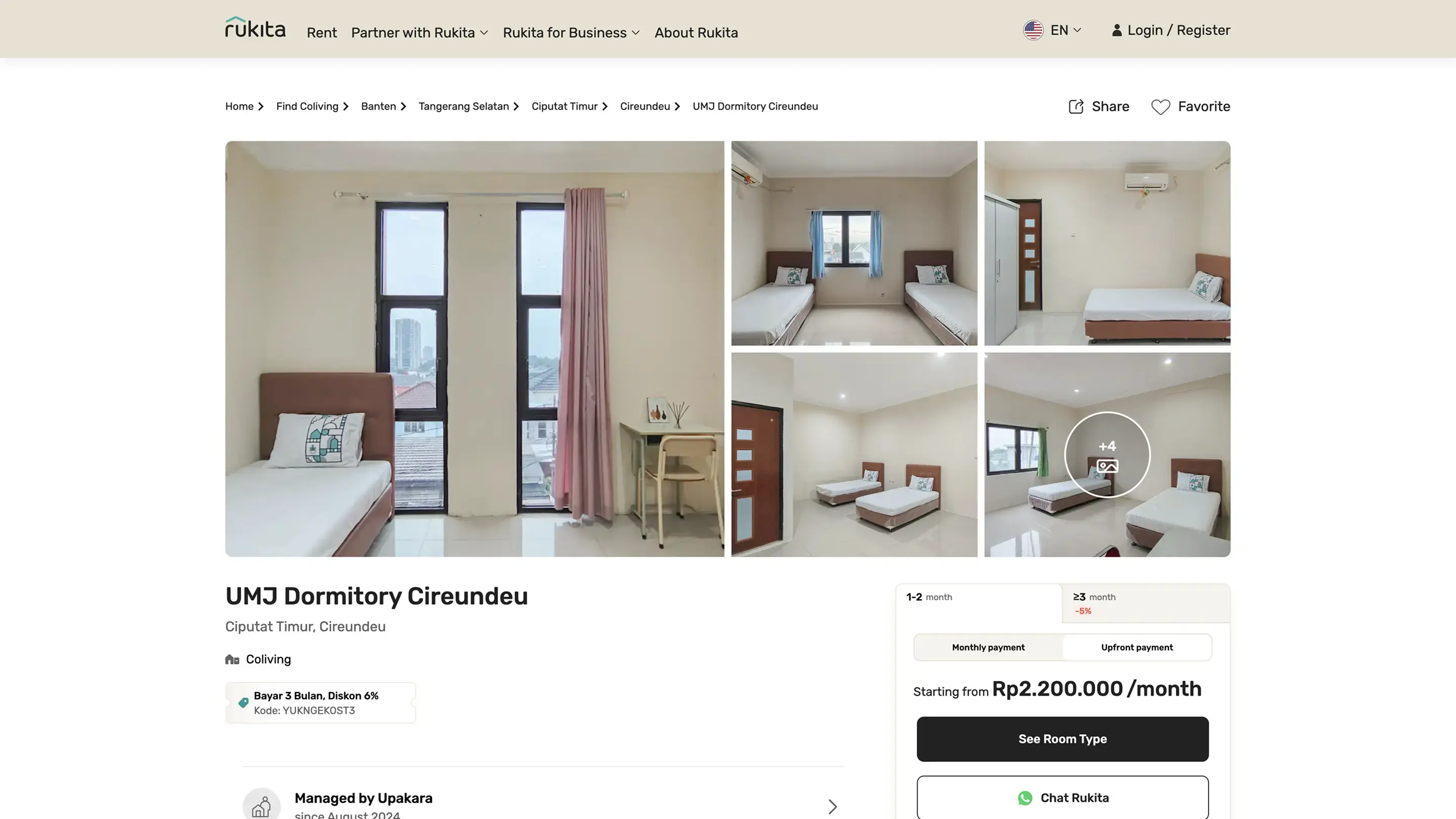Expand Partner with Rukita dropdown
The width and height of the screenshot is (1456, 819).
pyautogui.click(x=420, y=33)
